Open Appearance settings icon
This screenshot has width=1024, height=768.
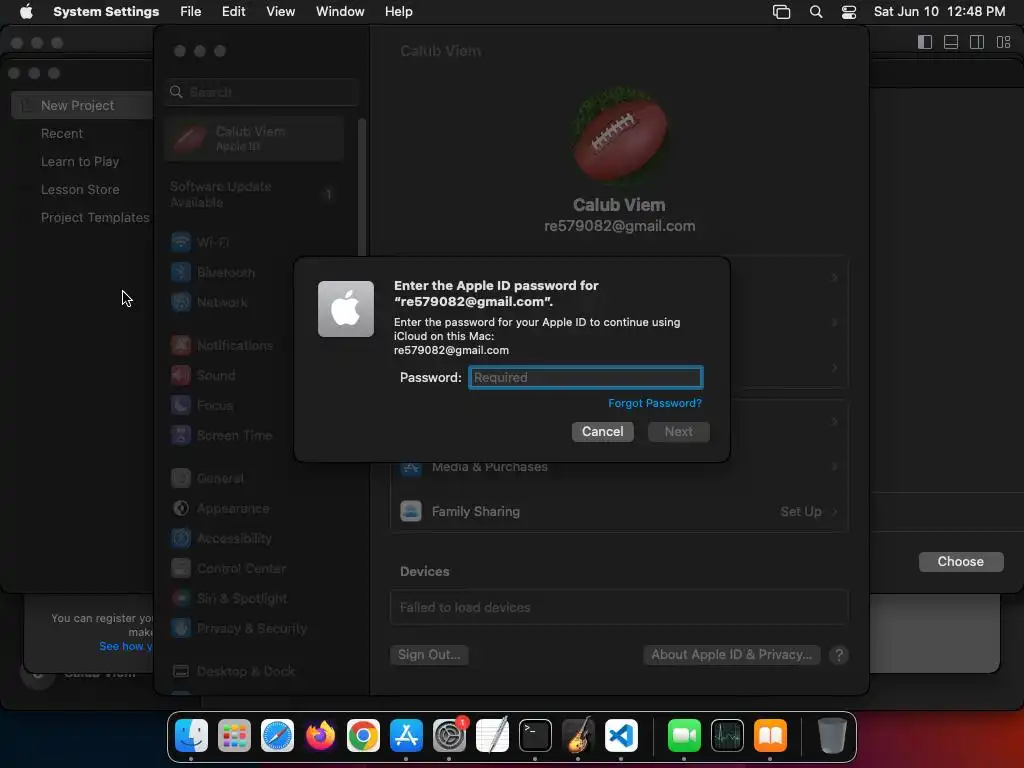click(181, 508)
